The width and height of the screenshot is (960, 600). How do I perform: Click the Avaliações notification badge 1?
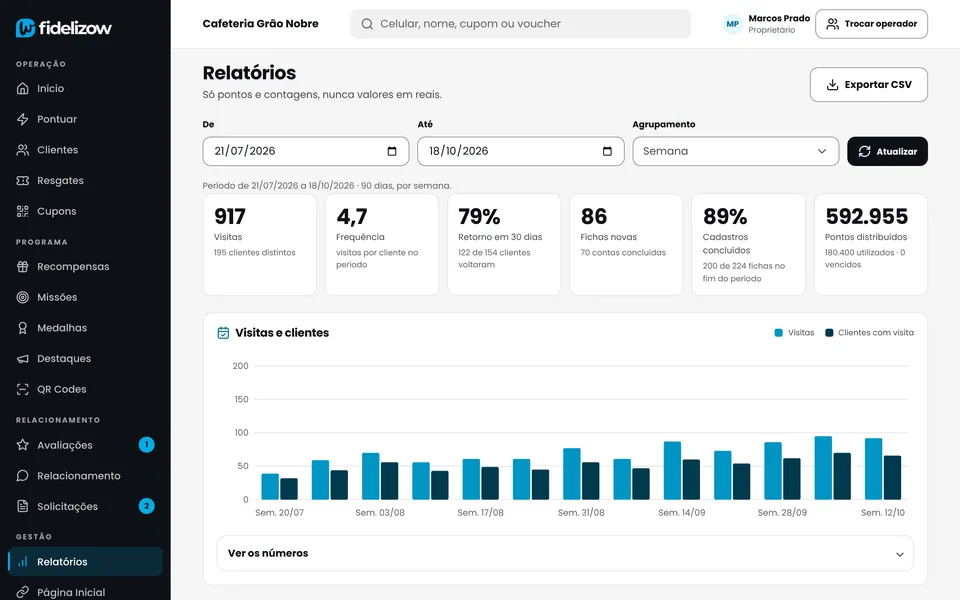[x=146, y=444]
